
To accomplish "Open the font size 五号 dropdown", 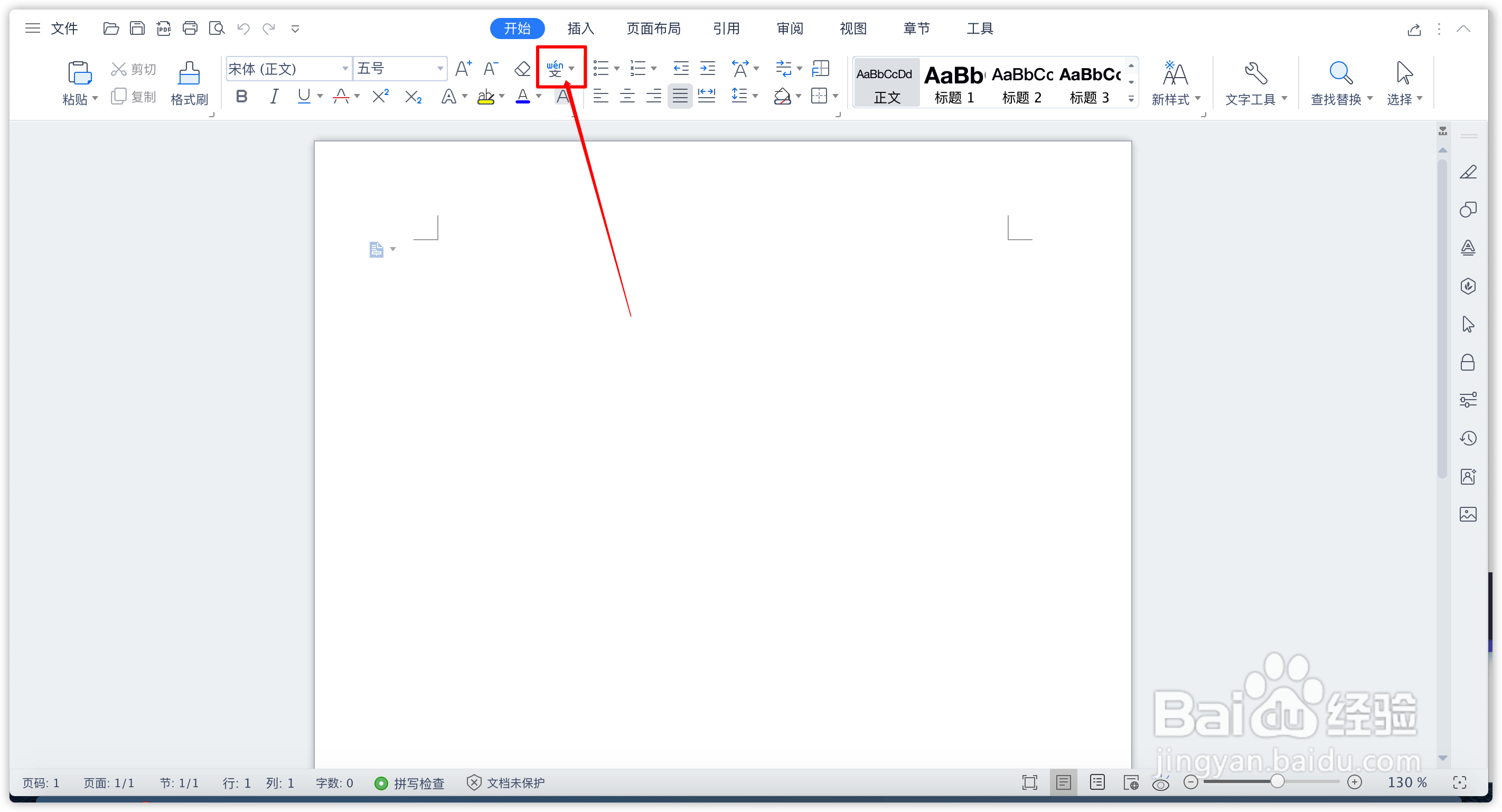I will tap(439, 69).
